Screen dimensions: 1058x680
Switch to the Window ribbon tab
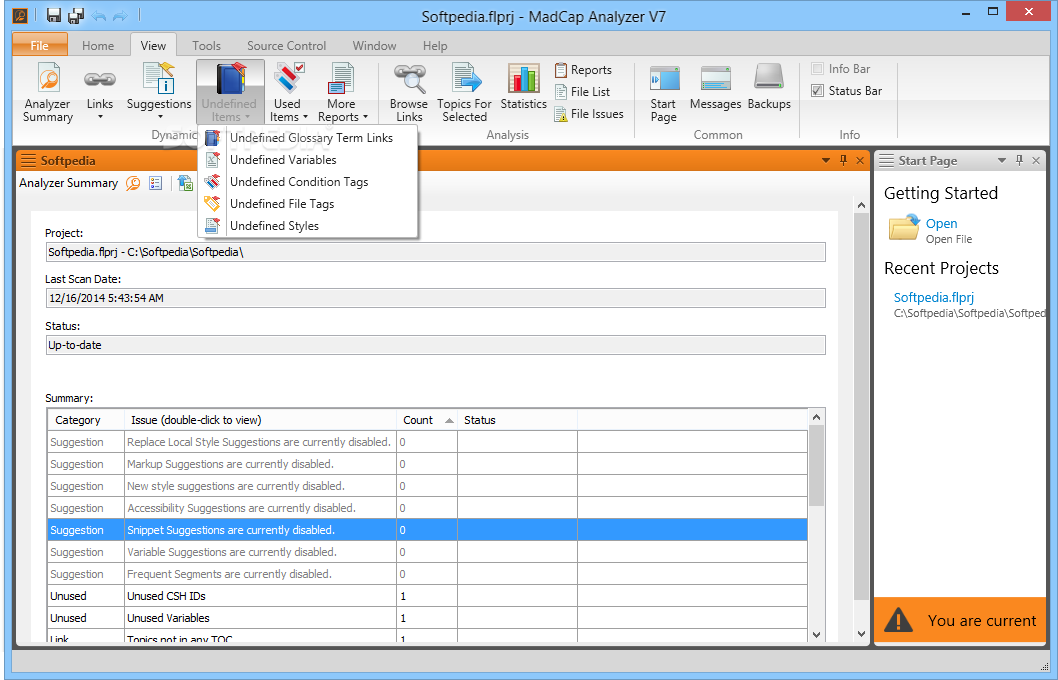[x=374, y=46]
